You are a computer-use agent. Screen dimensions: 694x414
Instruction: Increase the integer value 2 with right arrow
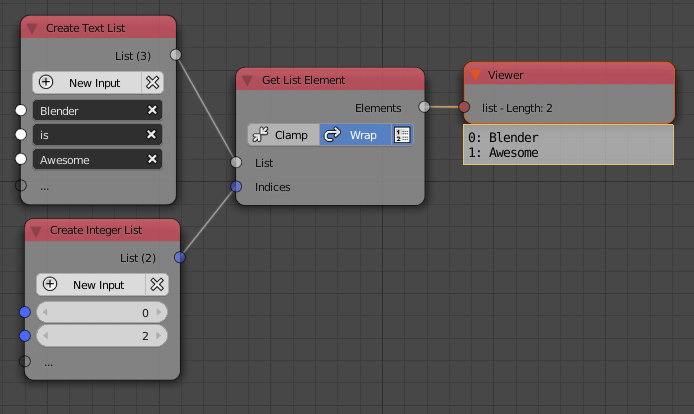(159, 336)
